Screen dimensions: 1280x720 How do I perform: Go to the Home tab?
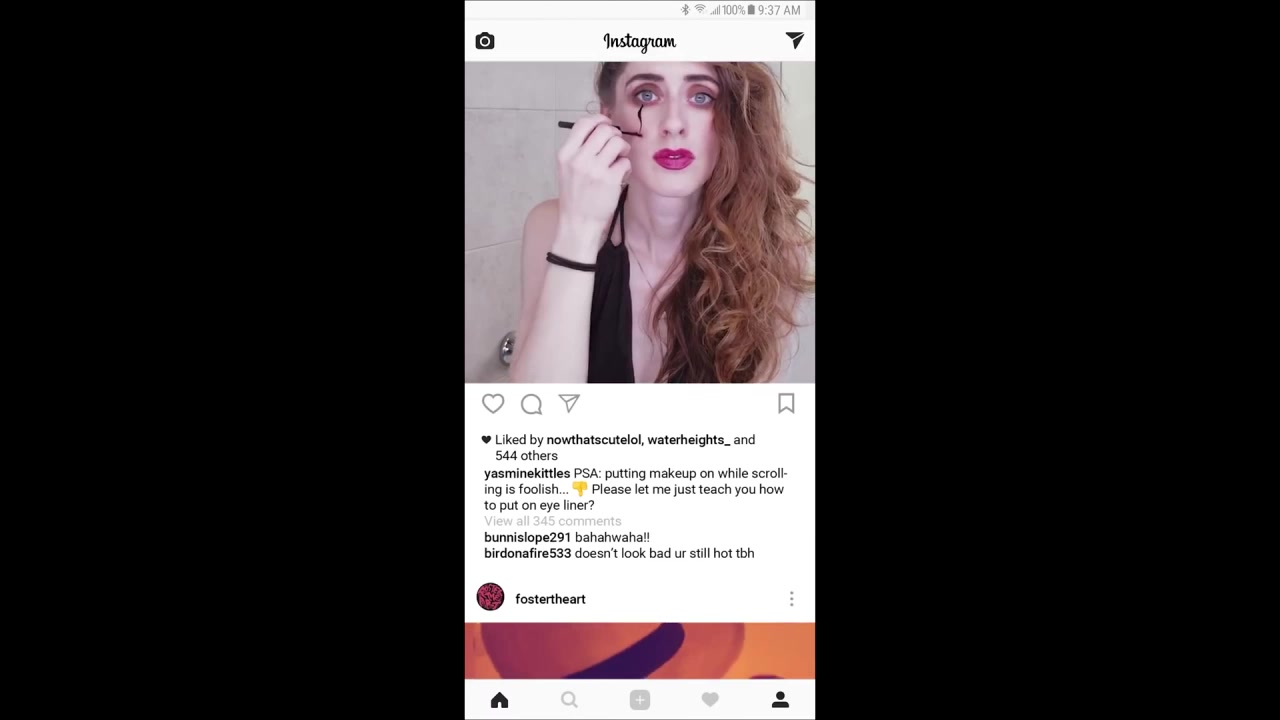click(x=500, y=700)
